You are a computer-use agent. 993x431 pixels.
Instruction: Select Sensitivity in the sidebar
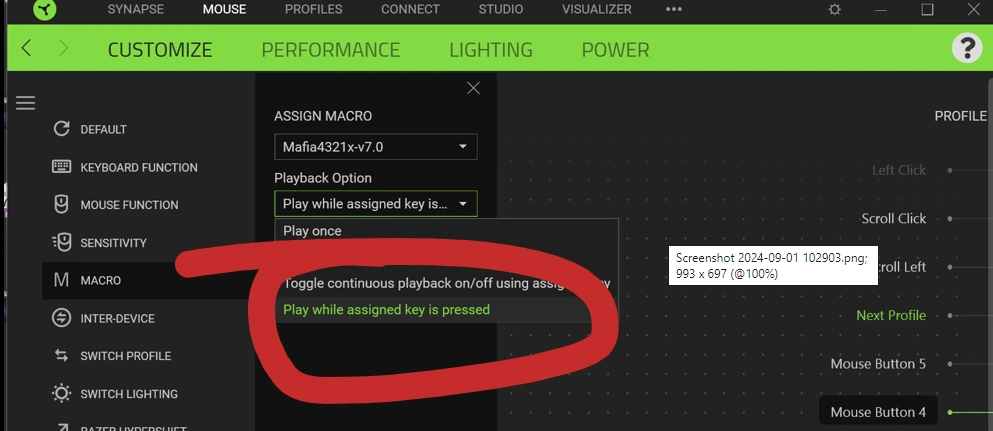[113, 243]
